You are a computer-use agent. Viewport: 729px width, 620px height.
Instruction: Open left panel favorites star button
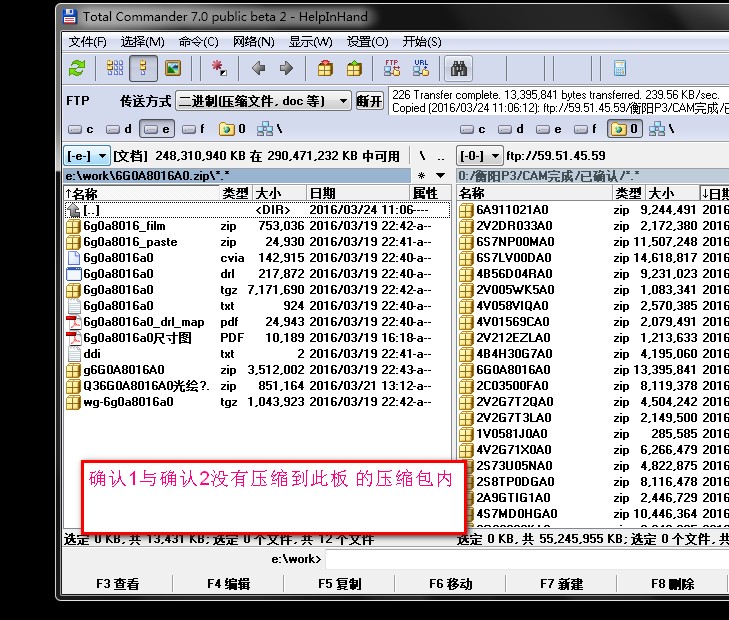(421, 176)
